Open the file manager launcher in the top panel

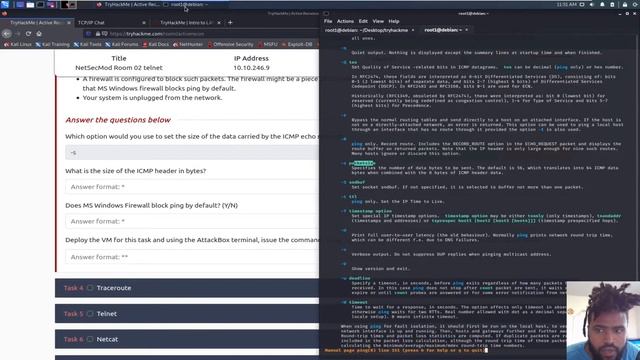[x=30, y=4]
